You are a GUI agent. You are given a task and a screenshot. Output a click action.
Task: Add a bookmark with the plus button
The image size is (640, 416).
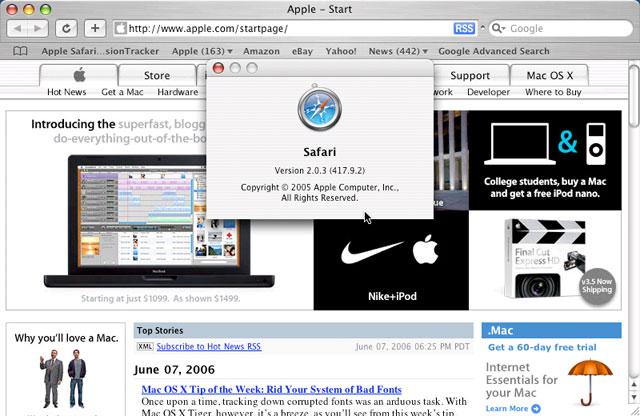95,29
